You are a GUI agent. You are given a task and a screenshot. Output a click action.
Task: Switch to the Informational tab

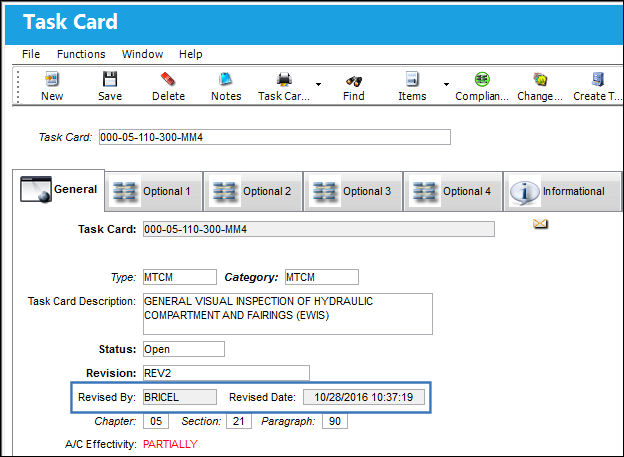(562, 191)
